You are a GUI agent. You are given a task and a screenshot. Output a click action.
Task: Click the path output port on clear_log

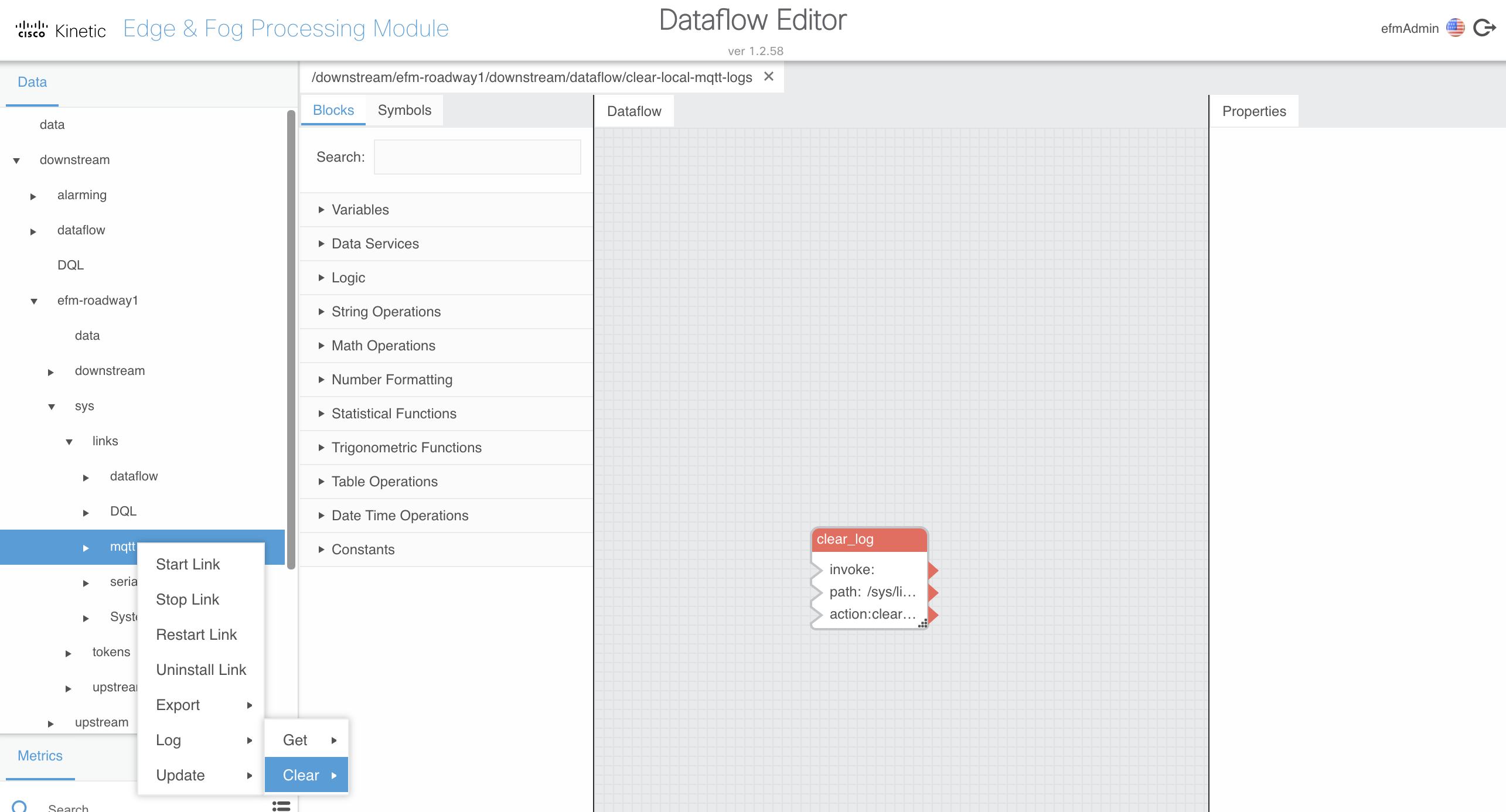pyautogui.click(x=933, y=592)
